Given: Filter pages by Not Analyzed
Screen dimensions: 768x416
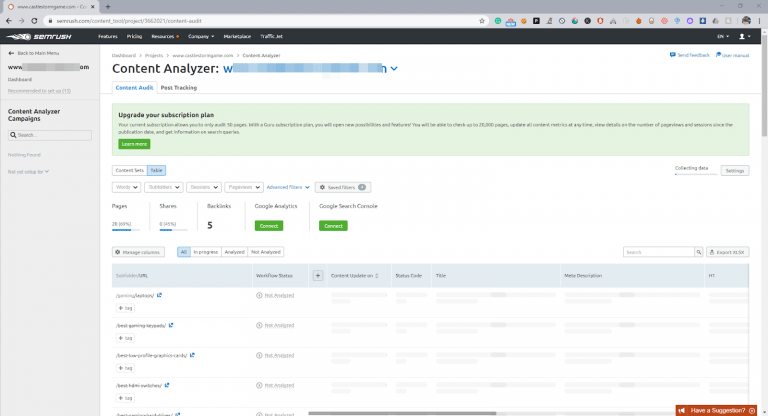Looking at the screenshot, I should coord(265,252).
